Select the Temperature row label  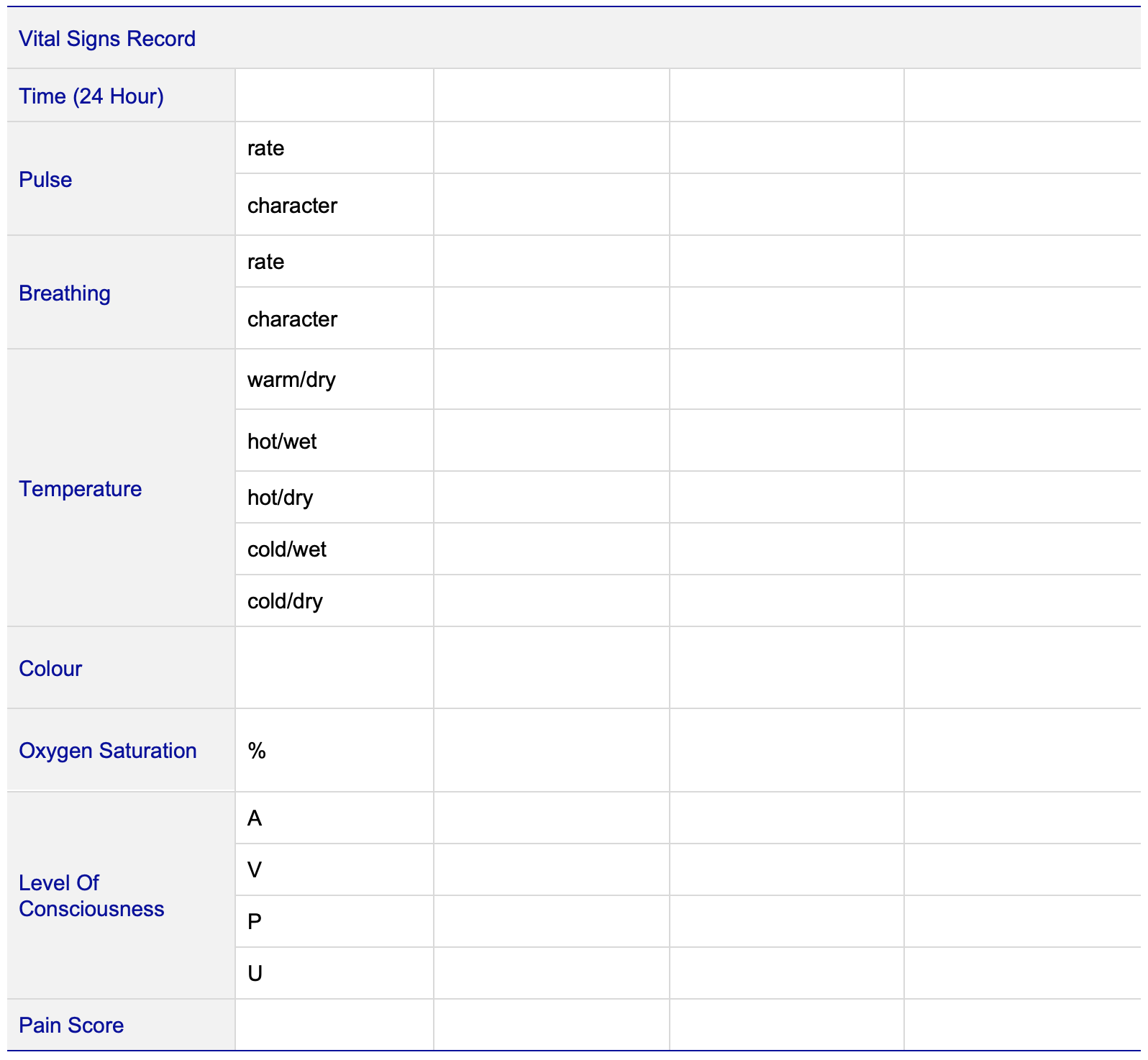(81, 489)
